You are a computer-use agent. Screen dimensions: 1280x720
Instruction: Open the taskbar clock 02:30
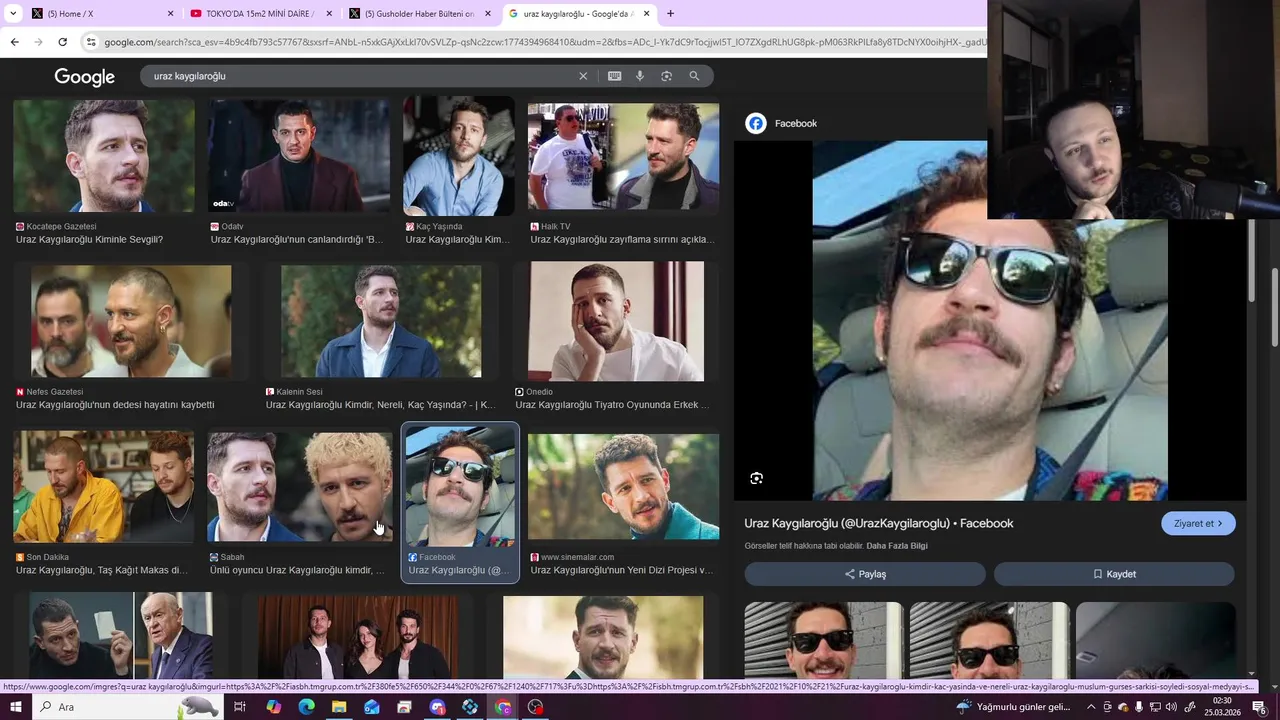click(x=1221, y=707)
